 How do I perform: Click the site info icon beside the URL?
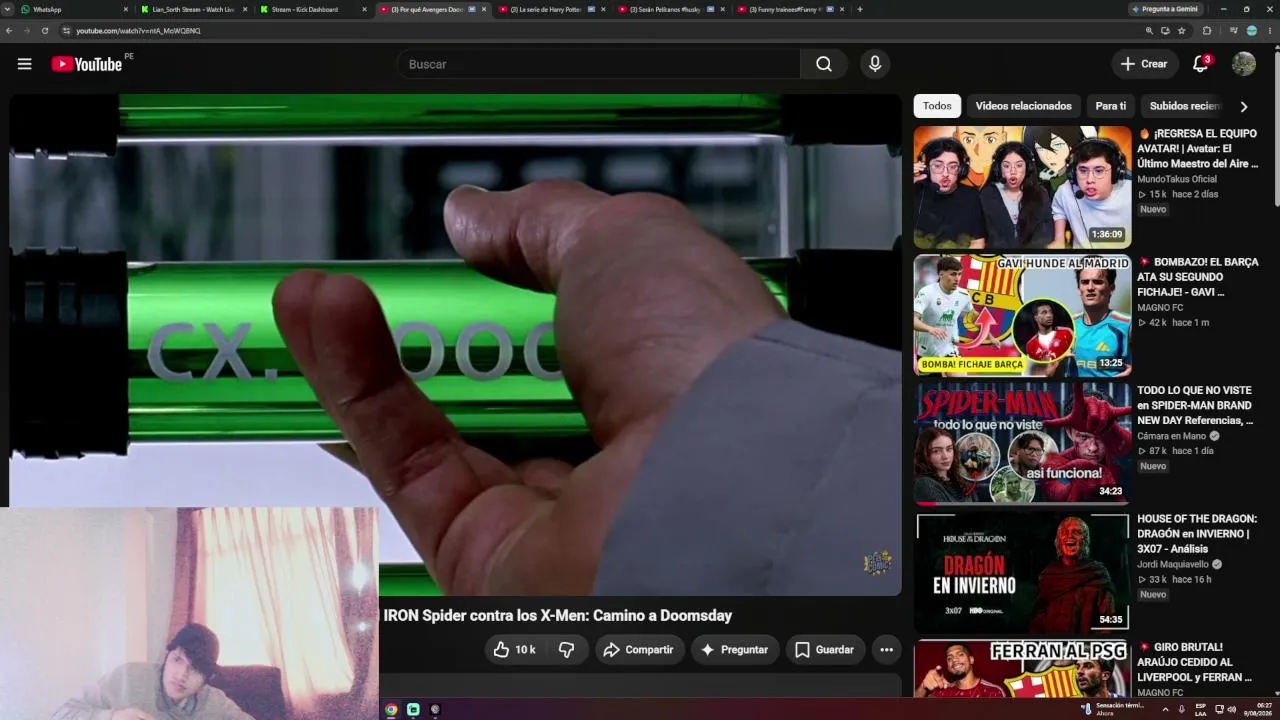66,31
